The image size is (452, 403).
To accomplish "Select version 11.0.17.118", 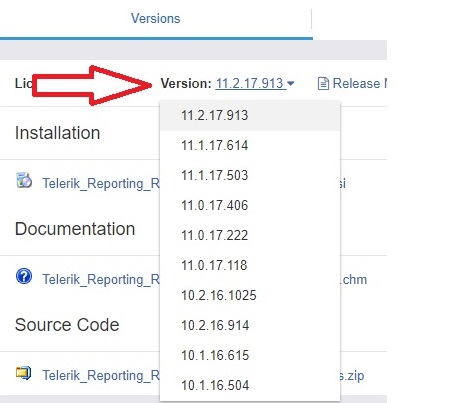I will pyautogui.click(x=250, y=266).
